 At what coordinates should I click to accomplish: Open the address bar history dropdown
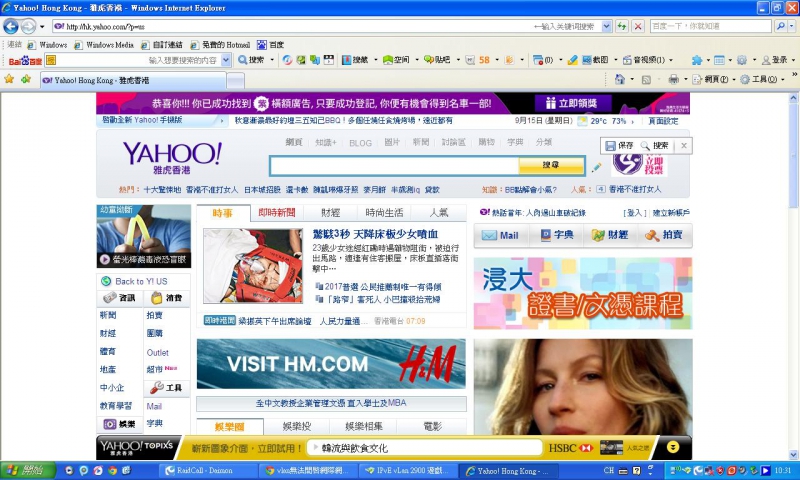pyautogui.click(x=607, y=26)
